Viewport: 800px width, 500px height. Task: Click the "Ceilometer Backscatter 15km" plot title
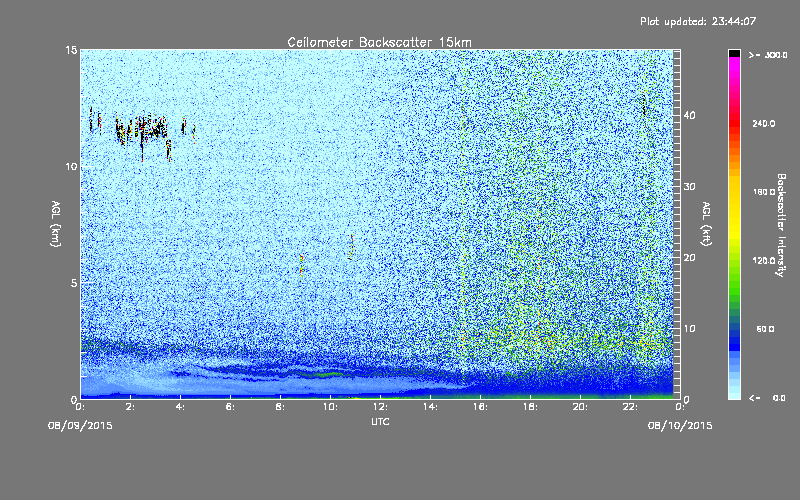pos(379,42)
